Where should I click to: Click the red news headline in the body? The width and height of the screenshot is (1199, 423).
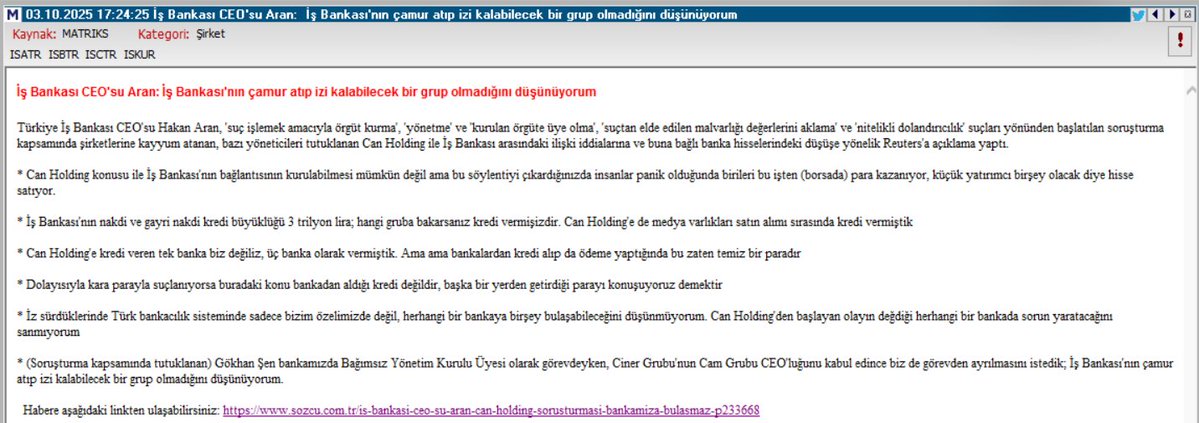pyautogui.click(x=305, y=92)
